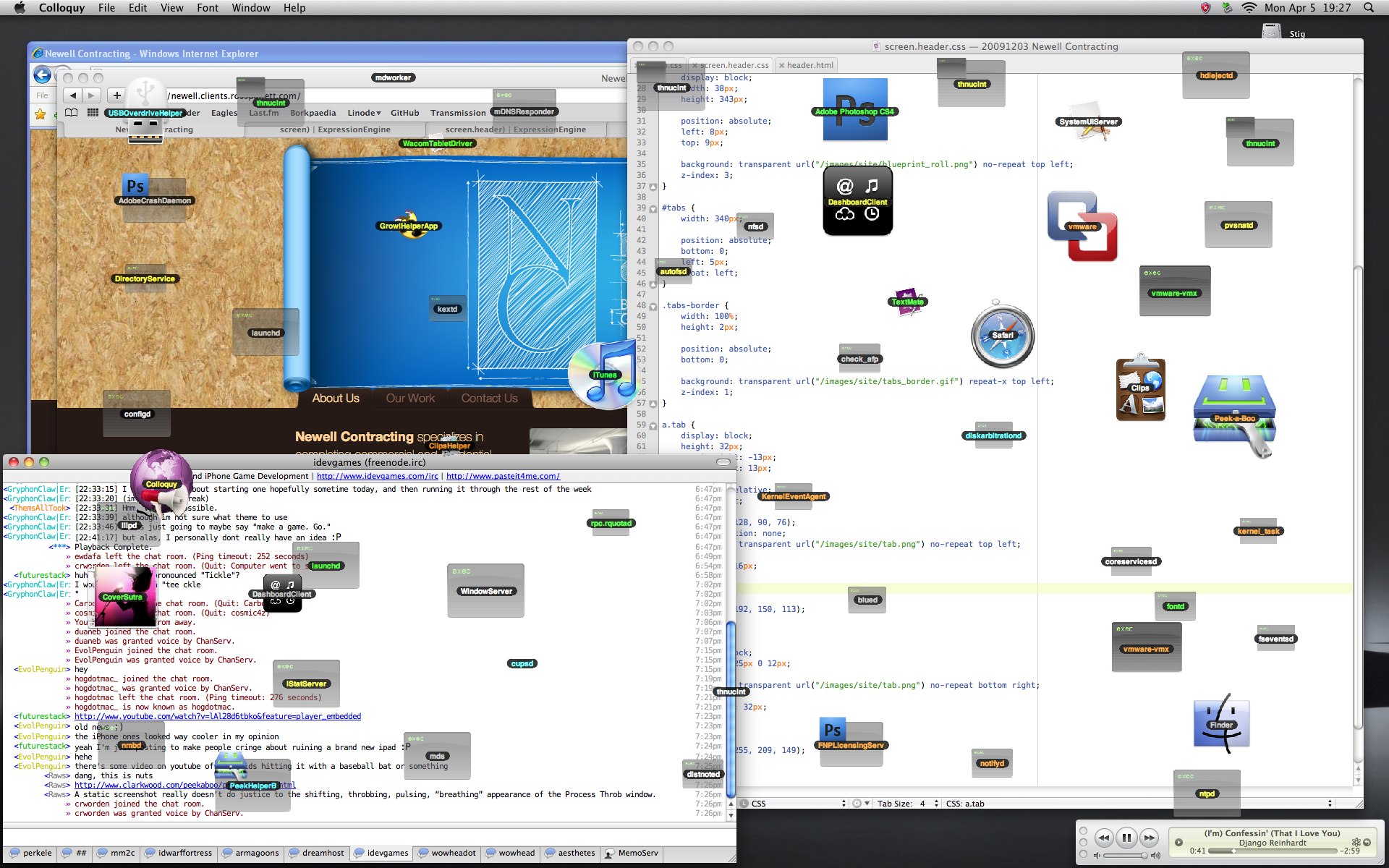
Task: Go back in Safari history
Action: tap(72, 95)
